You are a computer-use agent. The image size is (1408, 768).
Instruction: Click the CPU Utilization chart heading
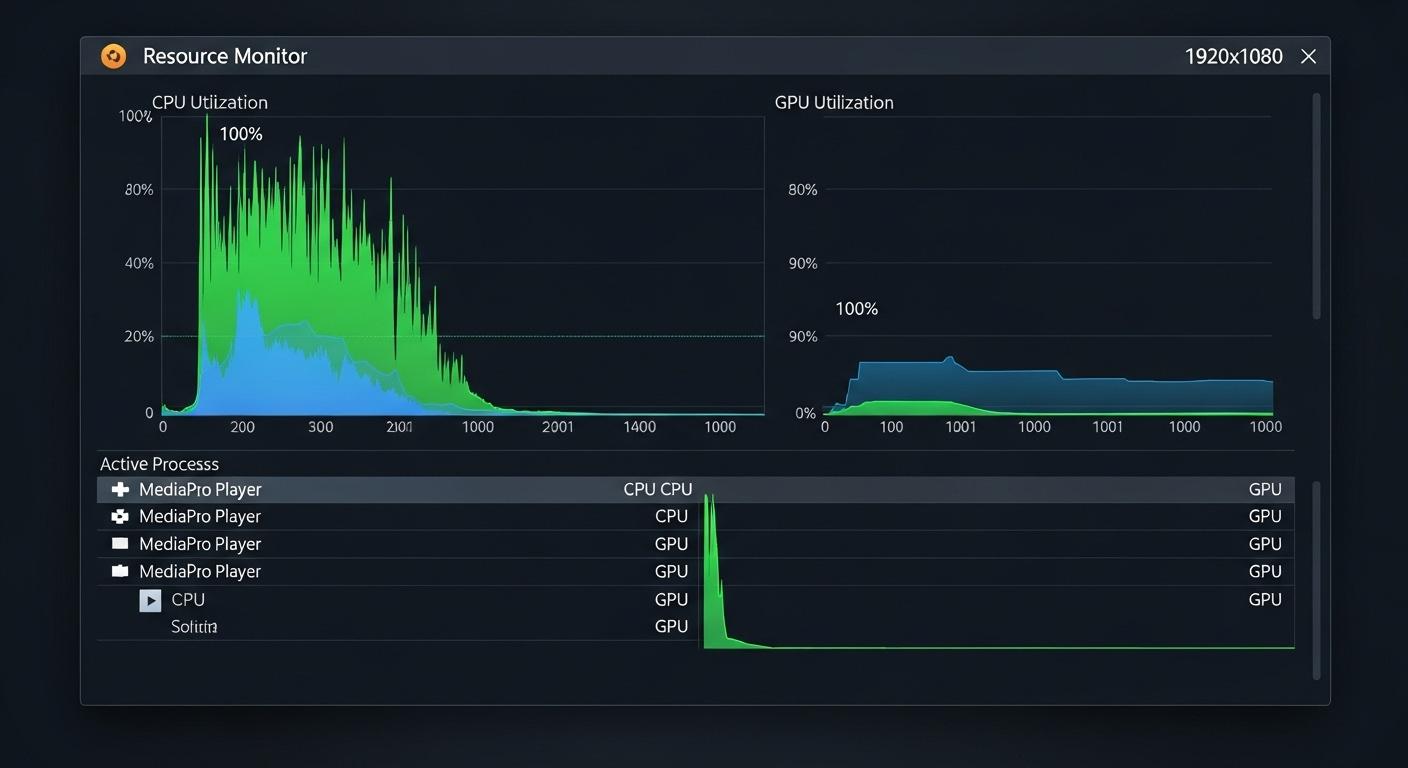(x=210, y=103)
